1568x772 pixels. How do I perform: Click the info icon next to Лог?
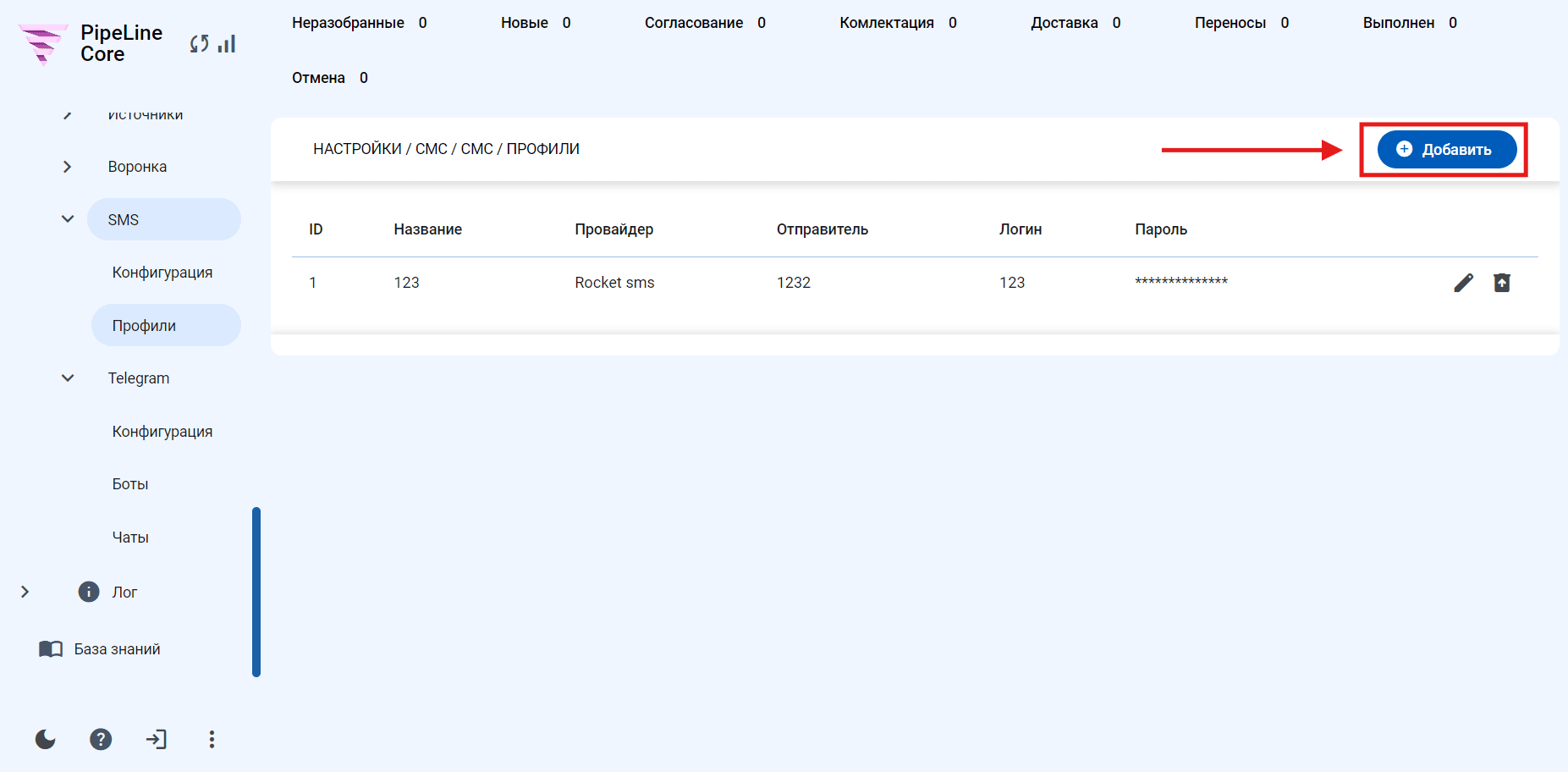point(89,592)
